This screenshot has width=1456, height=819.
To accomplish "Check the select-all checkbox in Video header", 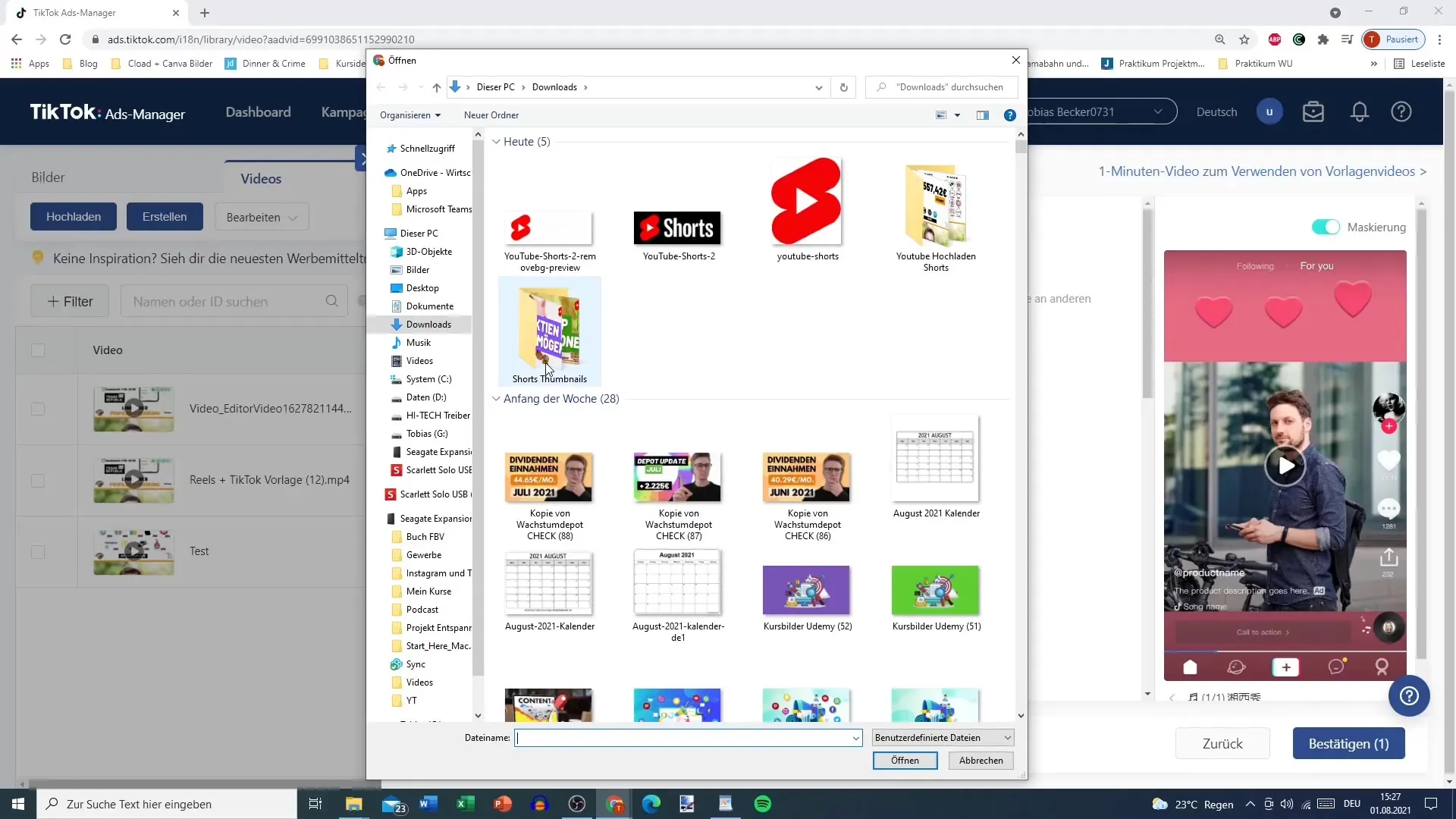I will (x=38, y=350).
